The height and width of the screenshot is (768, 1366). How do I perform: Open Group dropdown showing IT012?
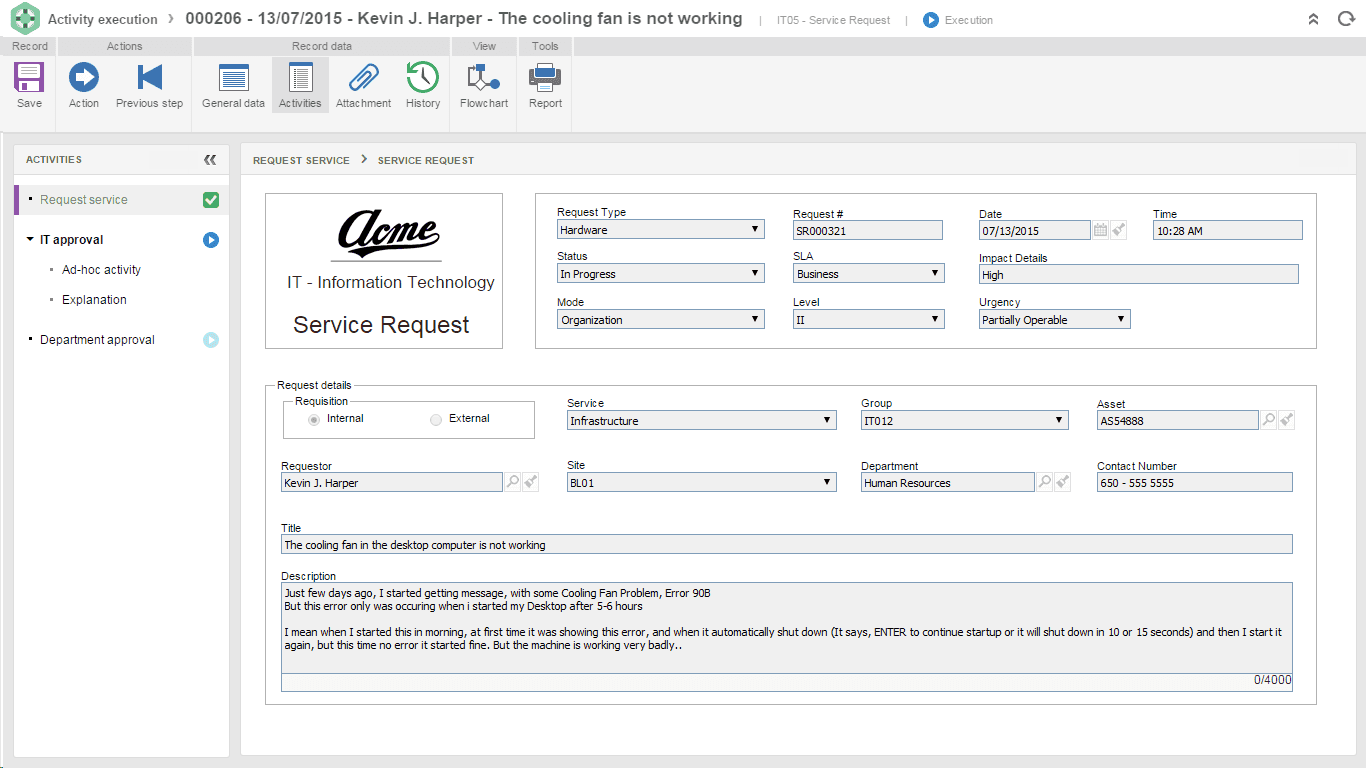pos(965,421)
